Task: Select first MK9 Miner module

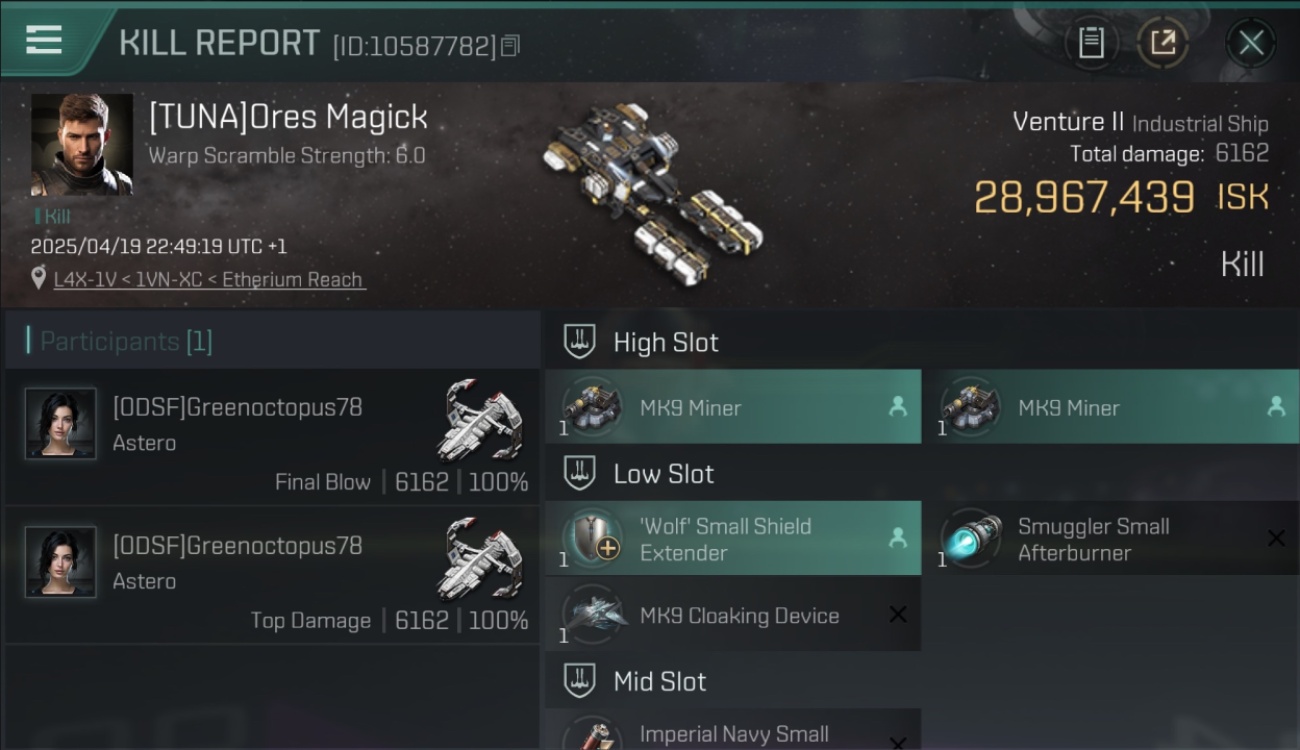Action: point(733,407)
